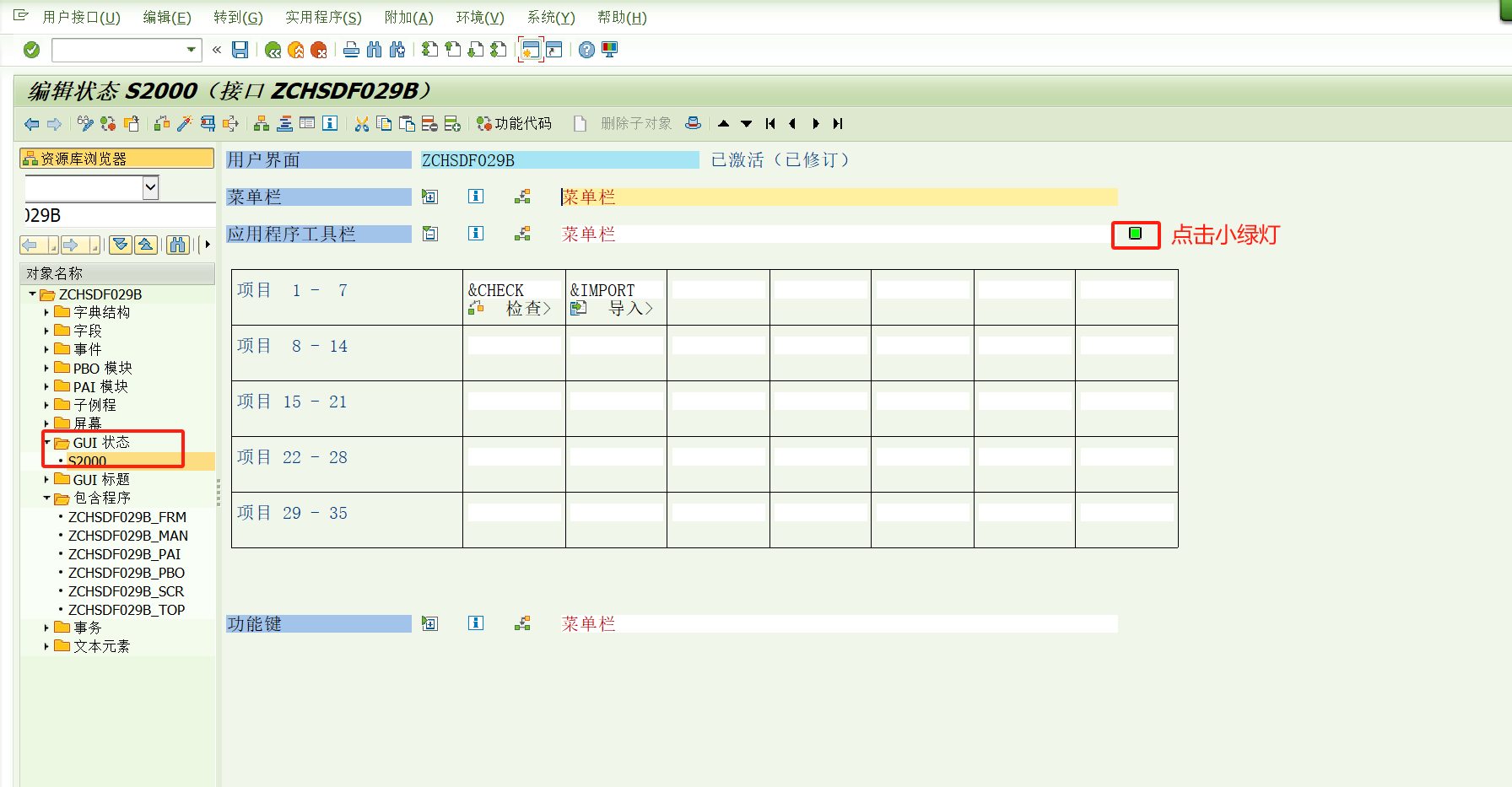Click the blue back arrow in application toolbar
The width and height of the screenshot is (1512, 787).
pos(32,124)
